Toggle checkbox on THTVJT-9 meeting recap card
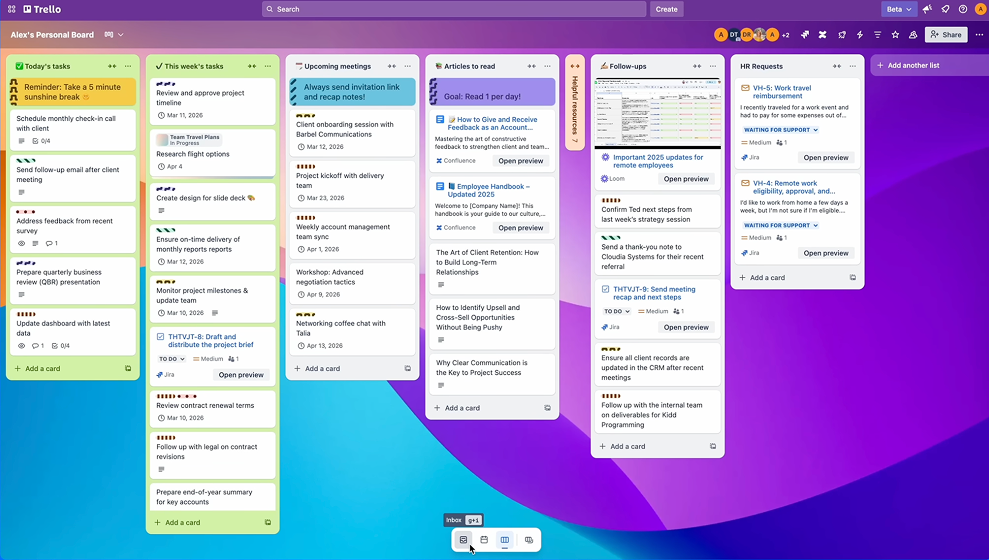Image resolution: width=989 pixels, height=560 pixels. coord(606,289)
